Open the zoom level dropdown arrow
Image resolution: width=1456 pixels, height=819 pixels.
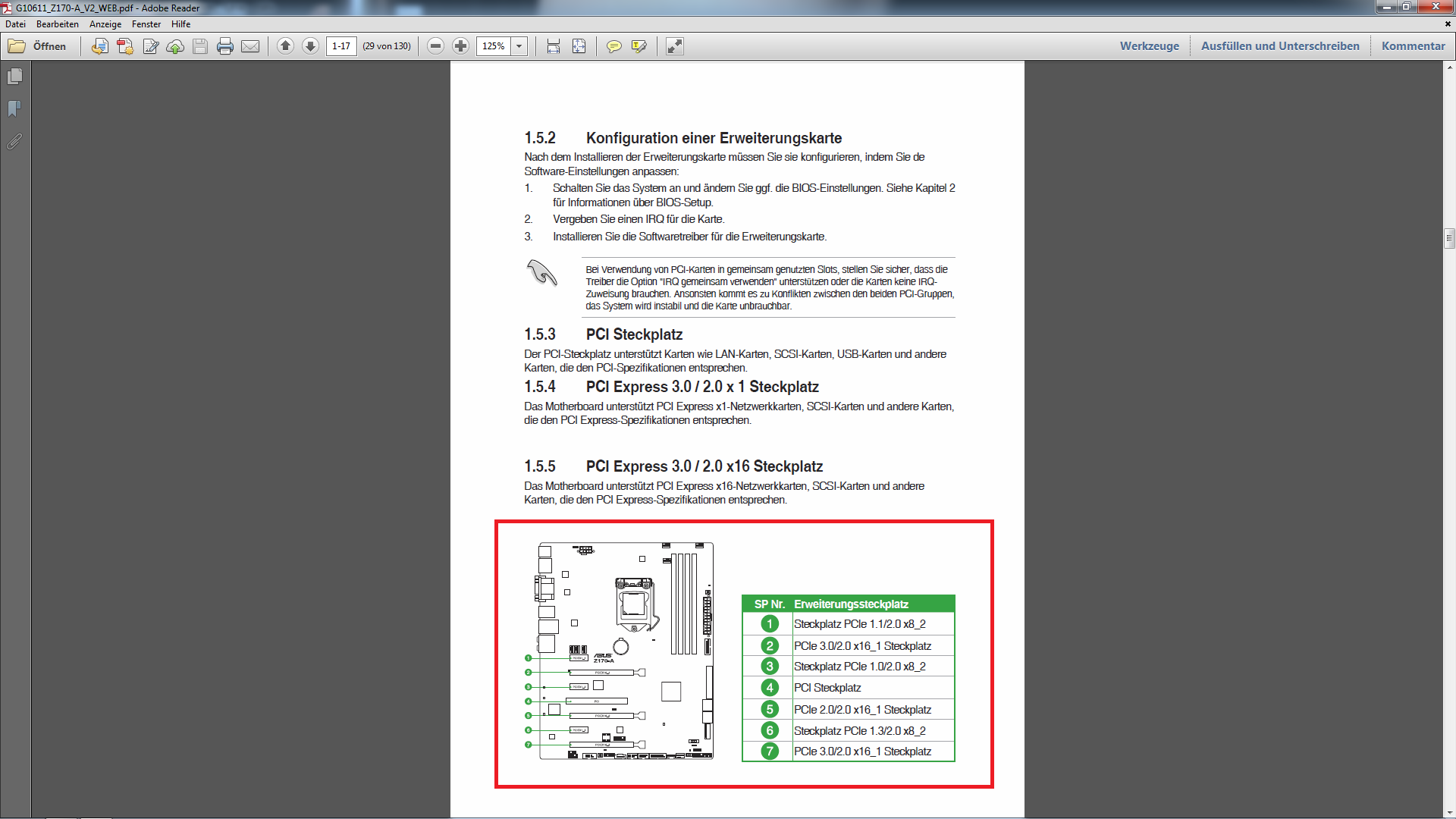coord(519,46)
